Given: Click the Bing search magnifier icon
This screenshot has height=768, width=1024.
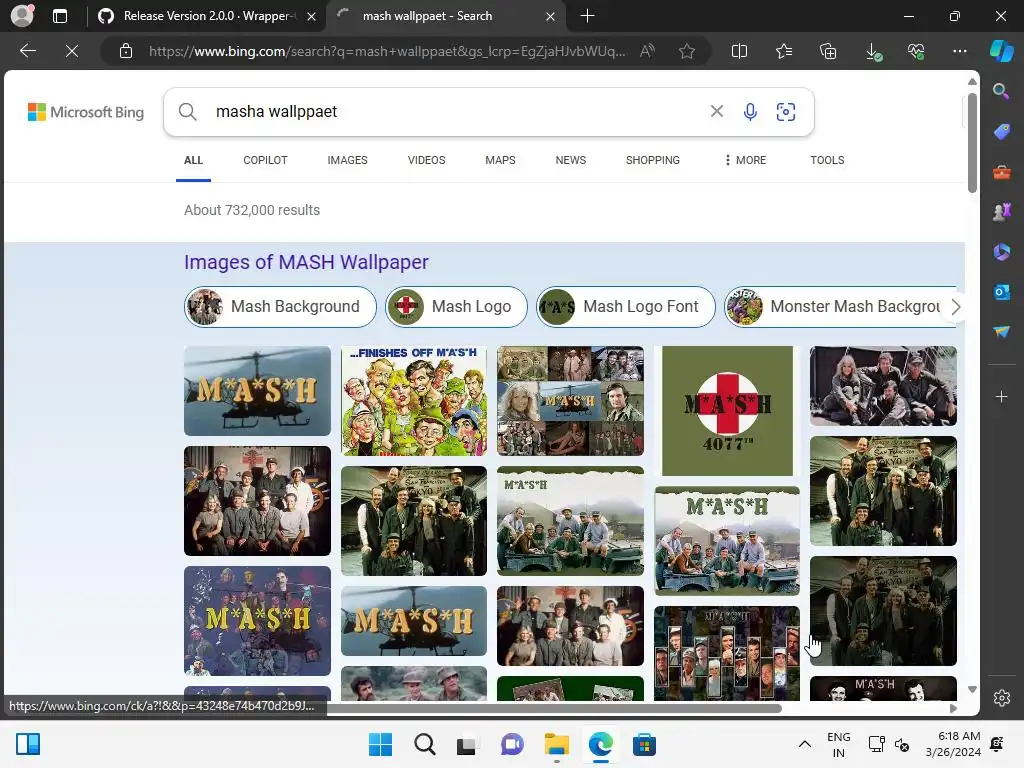Looking at the screenshot, I should pos(187,112).
